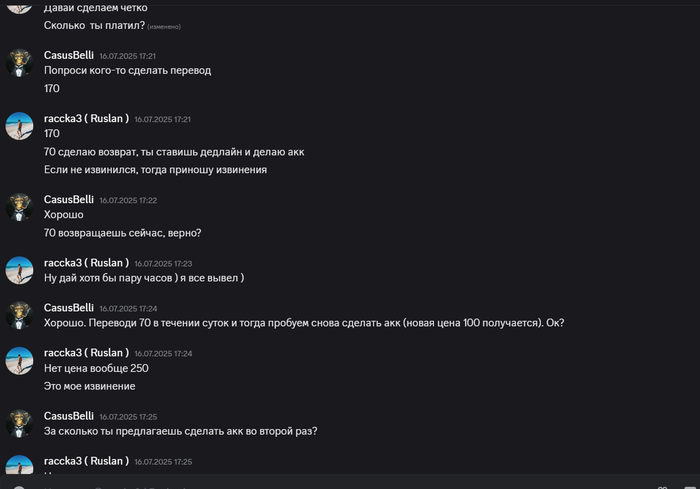Viewport: 700px width, 489px height.
Task: Select the message "Попроси кого-то сделать перевод"
Action: pos(127,71)
